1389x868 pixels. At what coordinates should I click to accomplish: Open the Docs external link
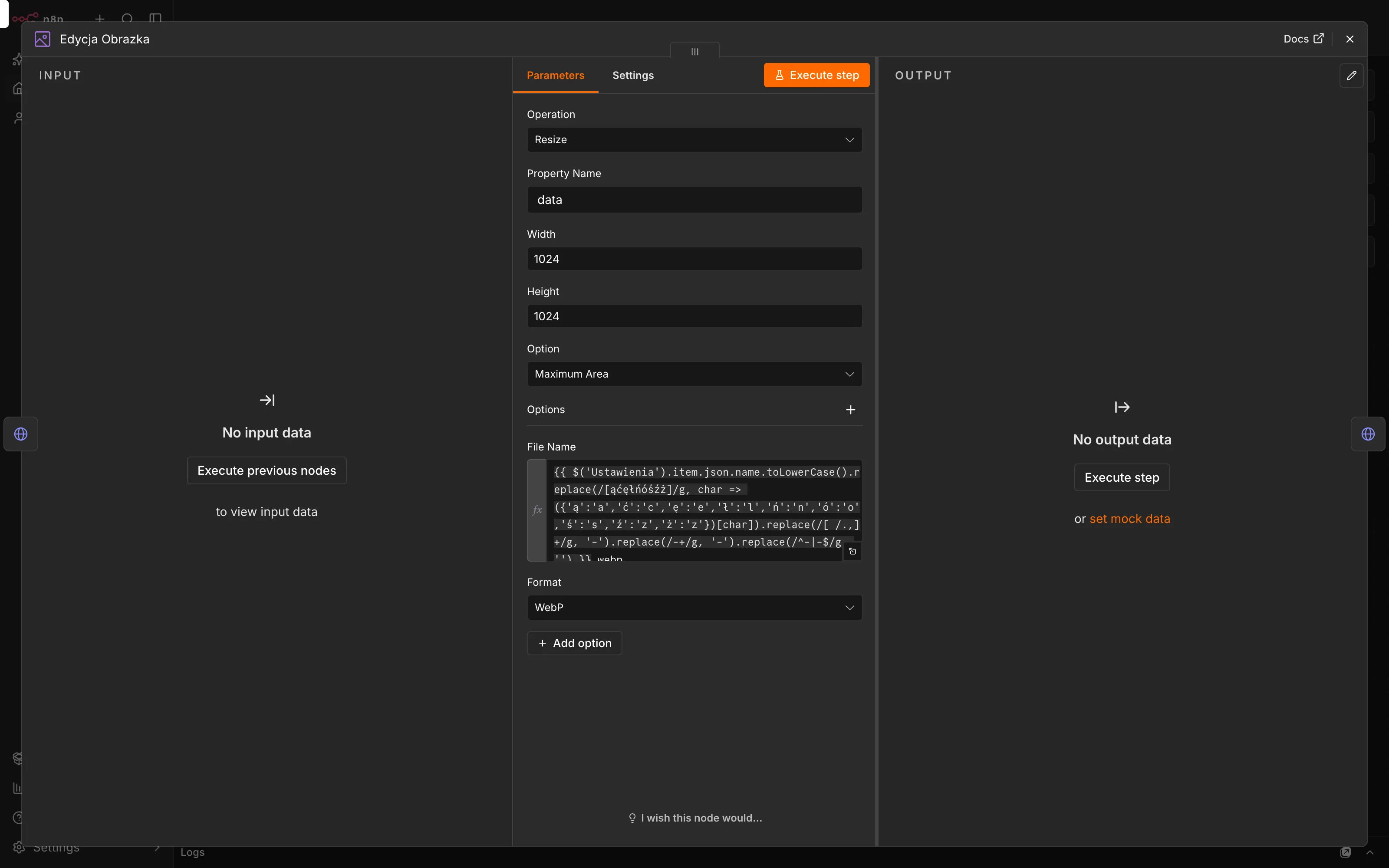pyautogui.click(x=1303, y=39)
